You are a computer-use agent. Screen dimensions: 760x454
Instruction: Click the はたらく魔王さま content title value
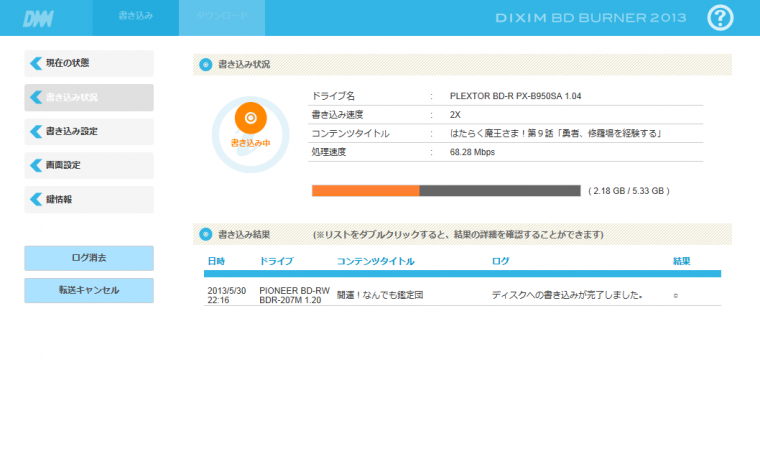click(x=555, y=133)
